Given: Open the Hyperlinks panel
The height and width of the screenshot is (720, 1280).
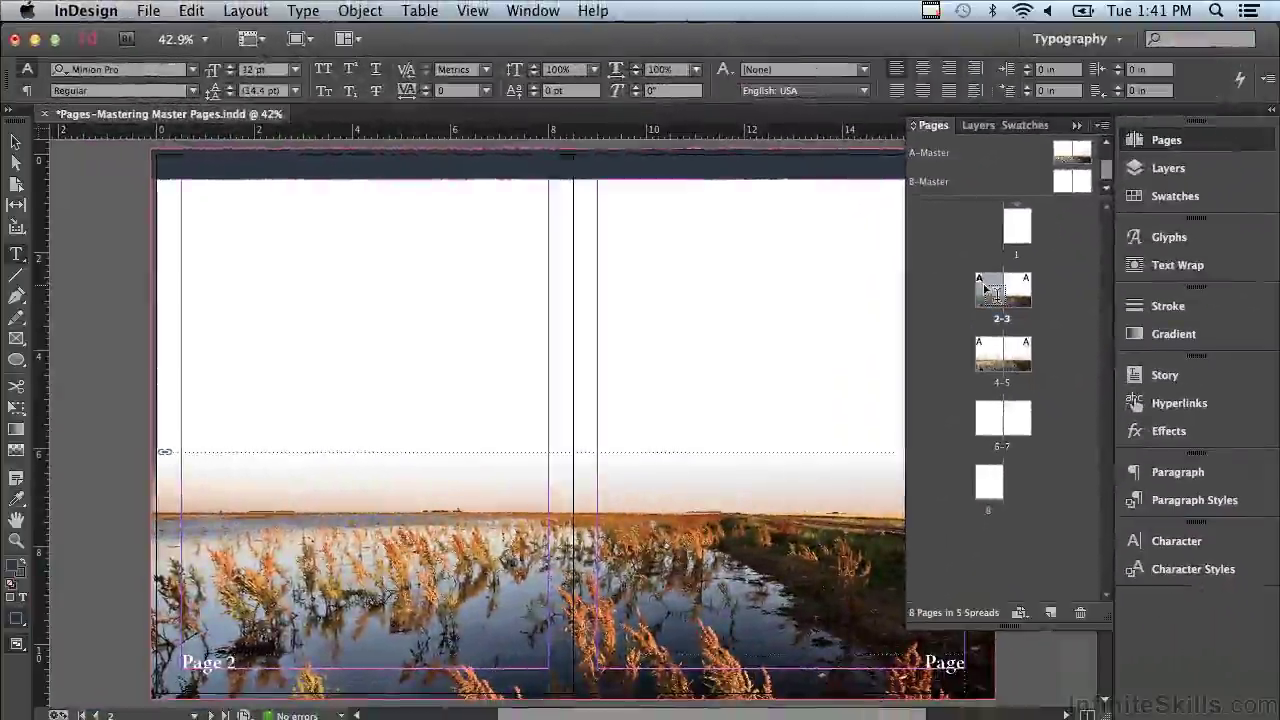Looking at the screenshot, I should pos(1179,403).
